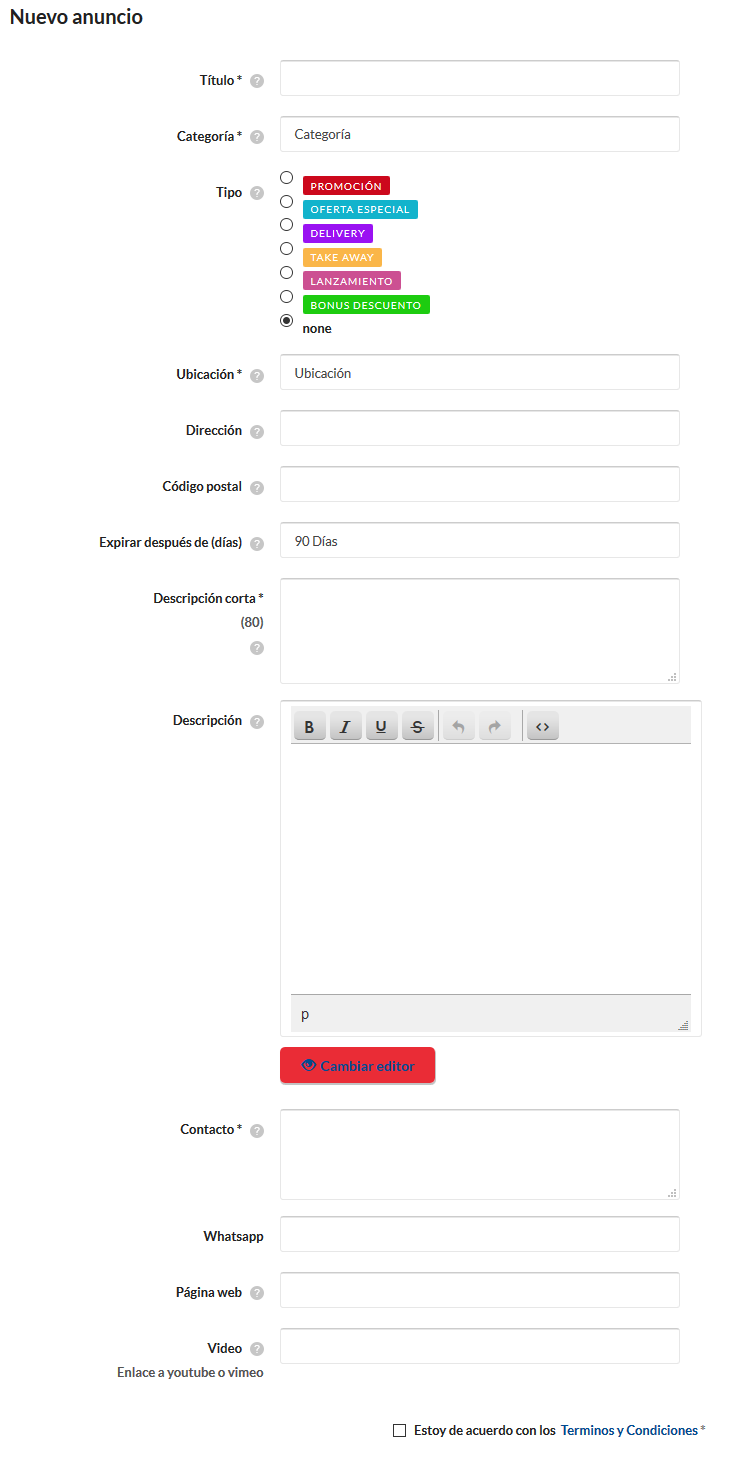Toggle bold formatting in description editor

click(309, 727)
